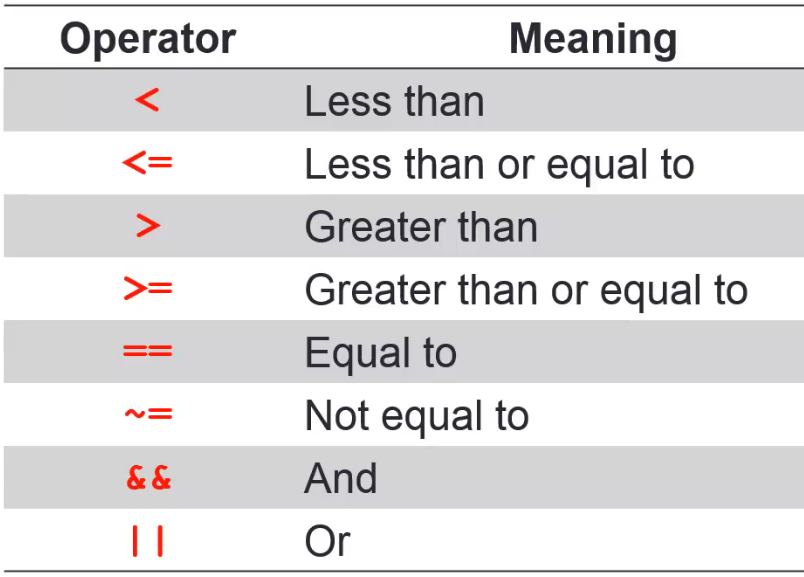Click the Meaning column header

tap(593, 40)
